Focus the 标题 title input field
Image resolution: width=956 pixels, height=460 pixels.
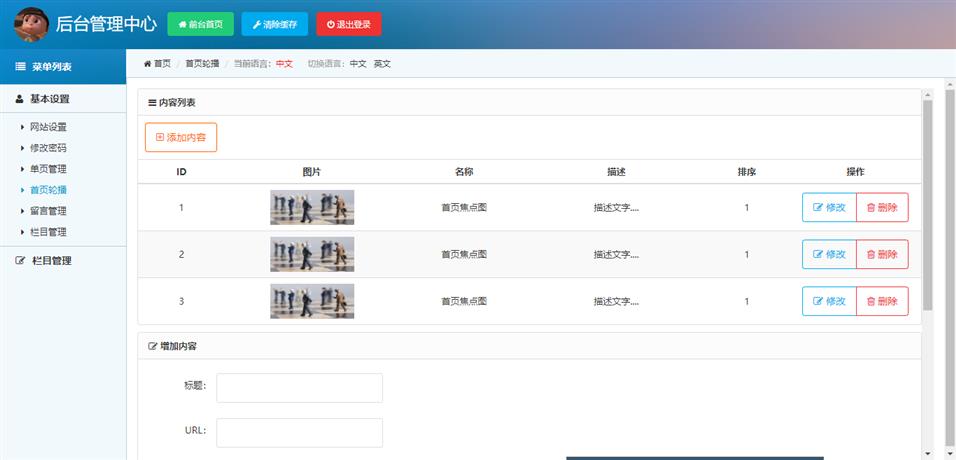click(x=299, y=388)
